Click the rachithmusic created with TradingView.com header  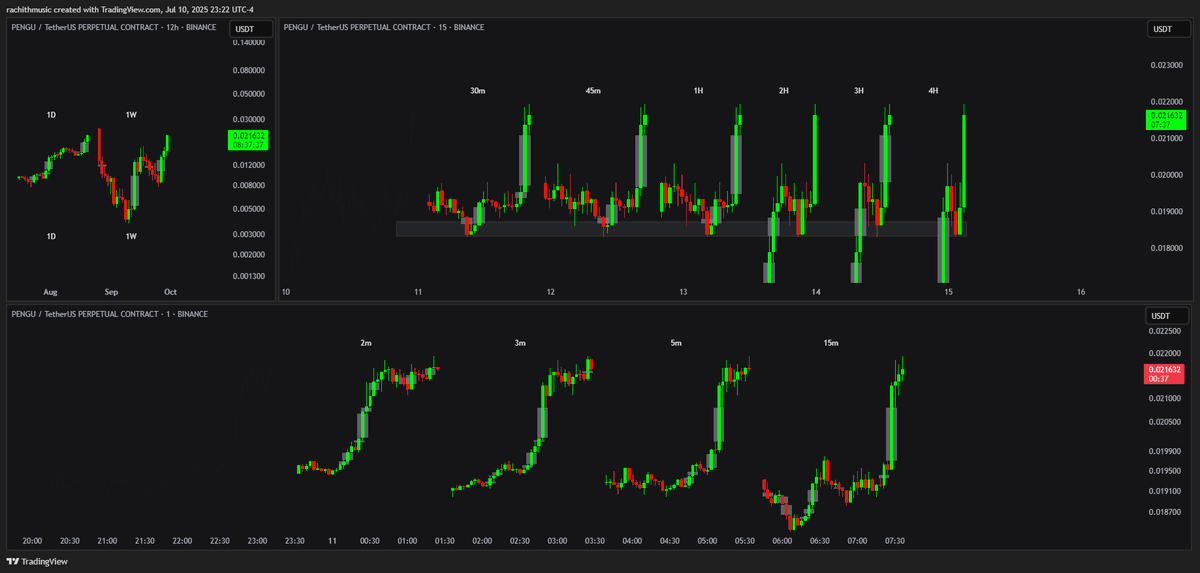(130, 9)
